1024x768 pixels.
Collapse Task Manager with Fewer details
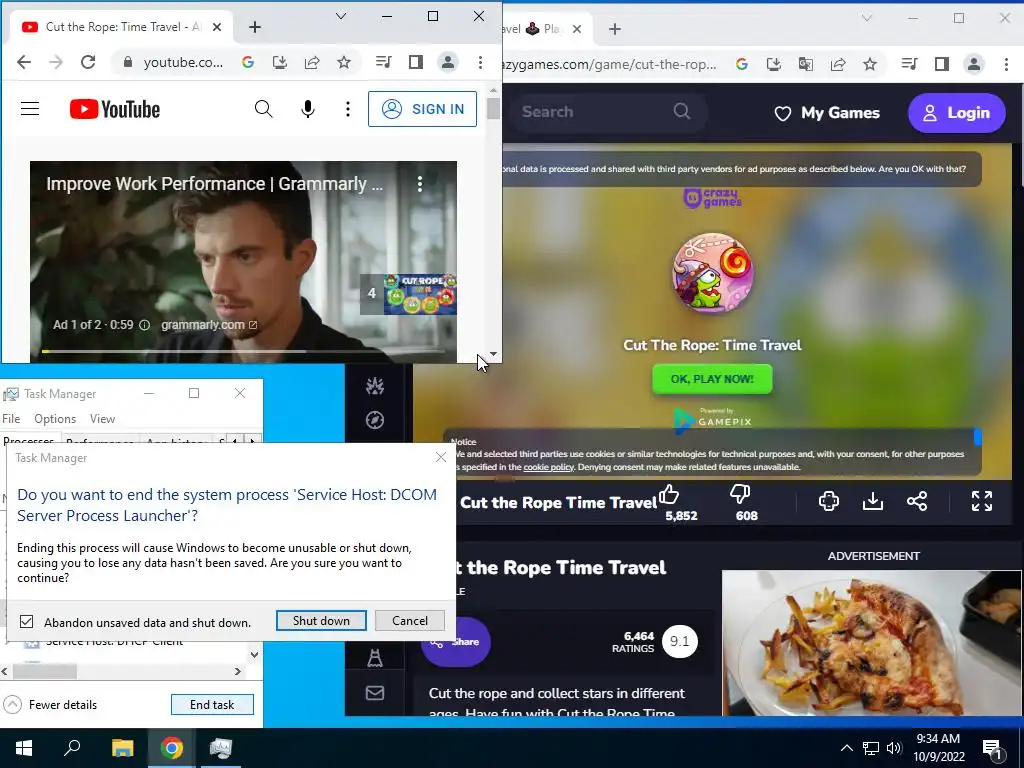50,705
